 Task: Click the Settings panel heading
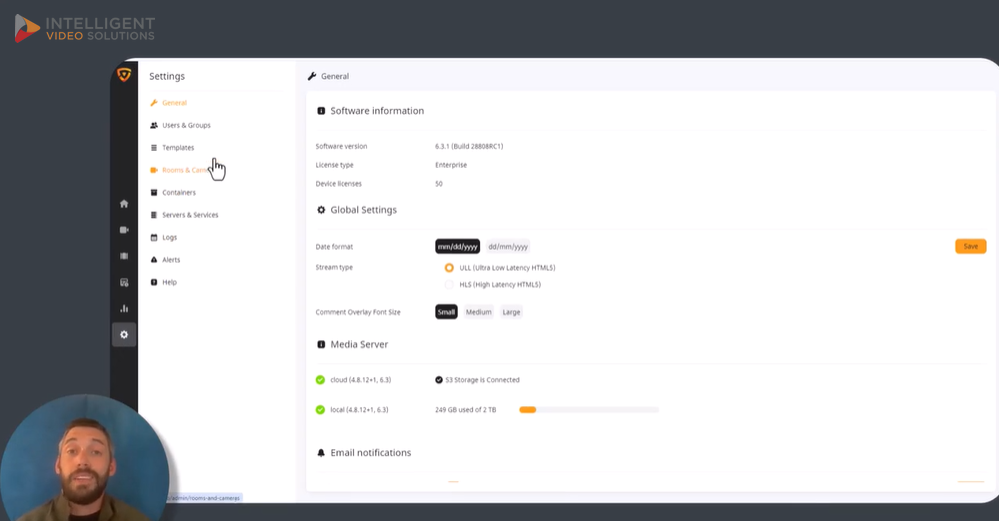point(167,76)
